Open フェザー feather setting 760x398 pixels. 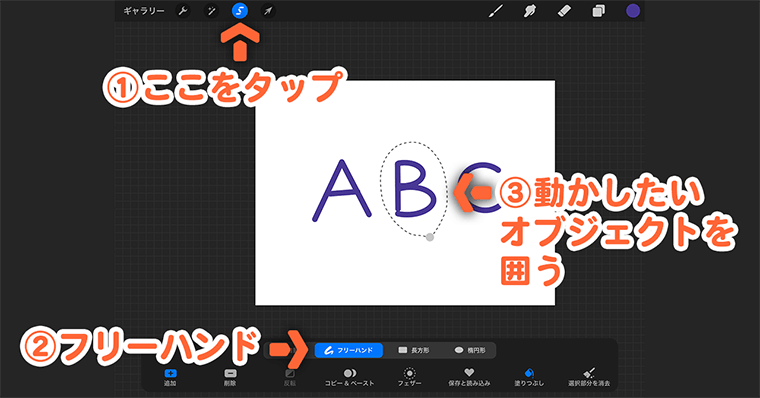pos(410,378)
